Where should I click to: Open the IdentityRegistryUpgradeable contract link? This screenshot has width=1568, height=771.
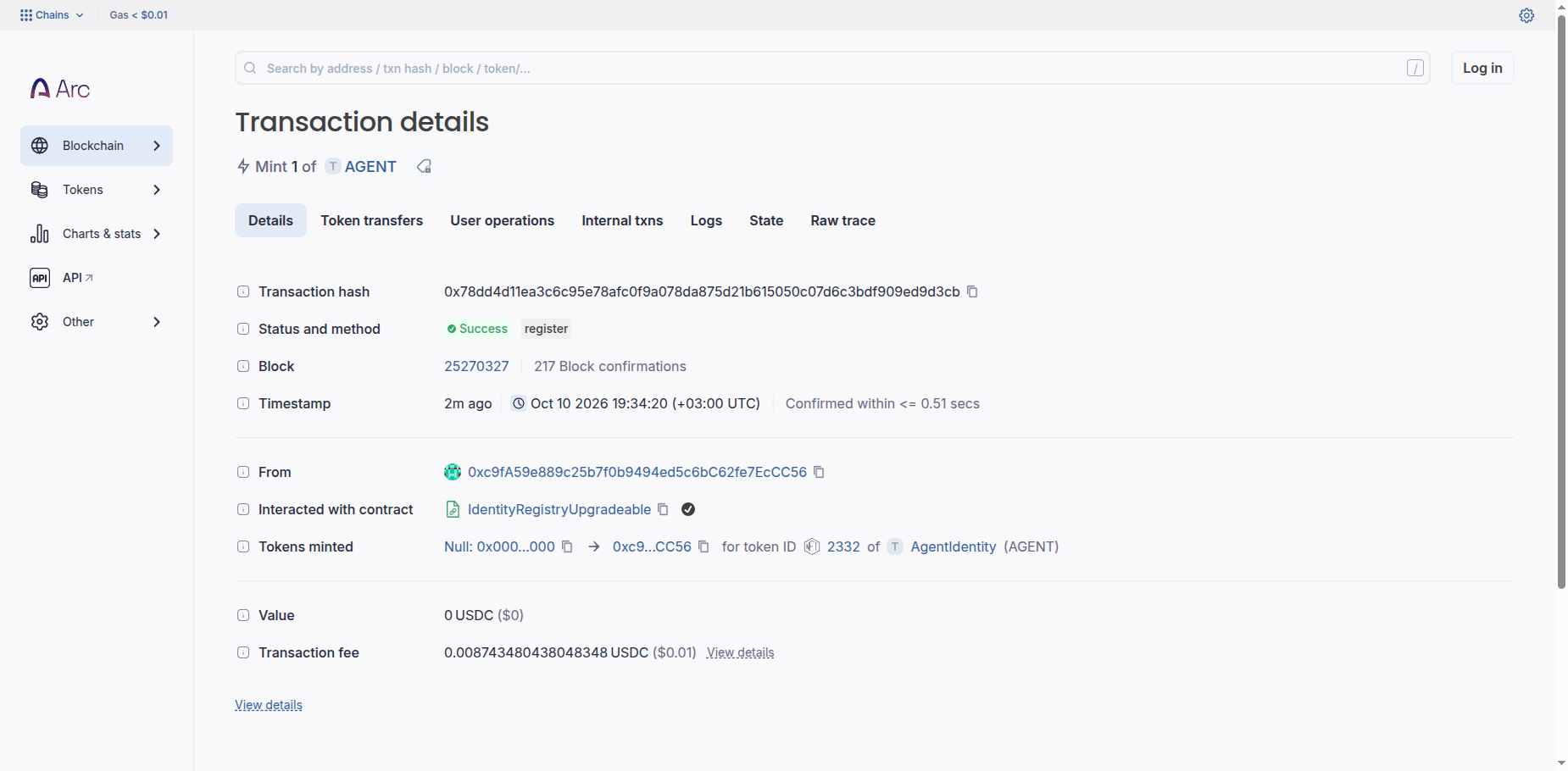pos(559,509)
